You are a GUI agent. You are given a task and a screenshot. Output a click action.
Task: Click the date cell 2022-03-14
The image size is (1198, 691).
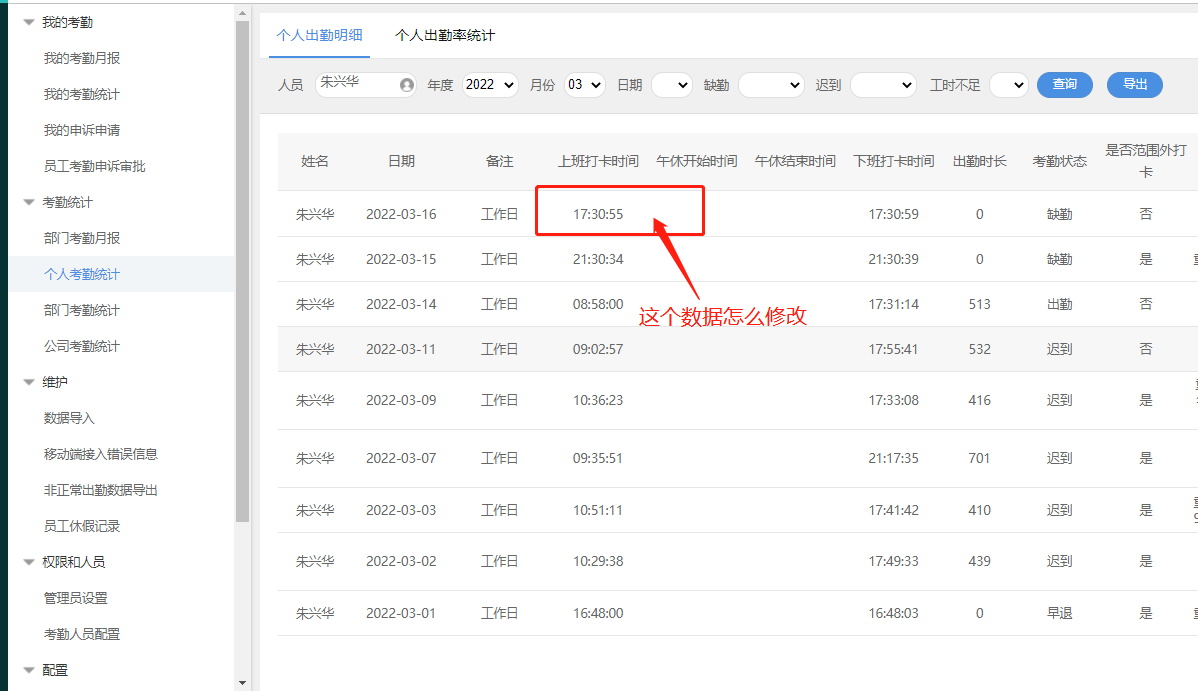pos(401,304)
